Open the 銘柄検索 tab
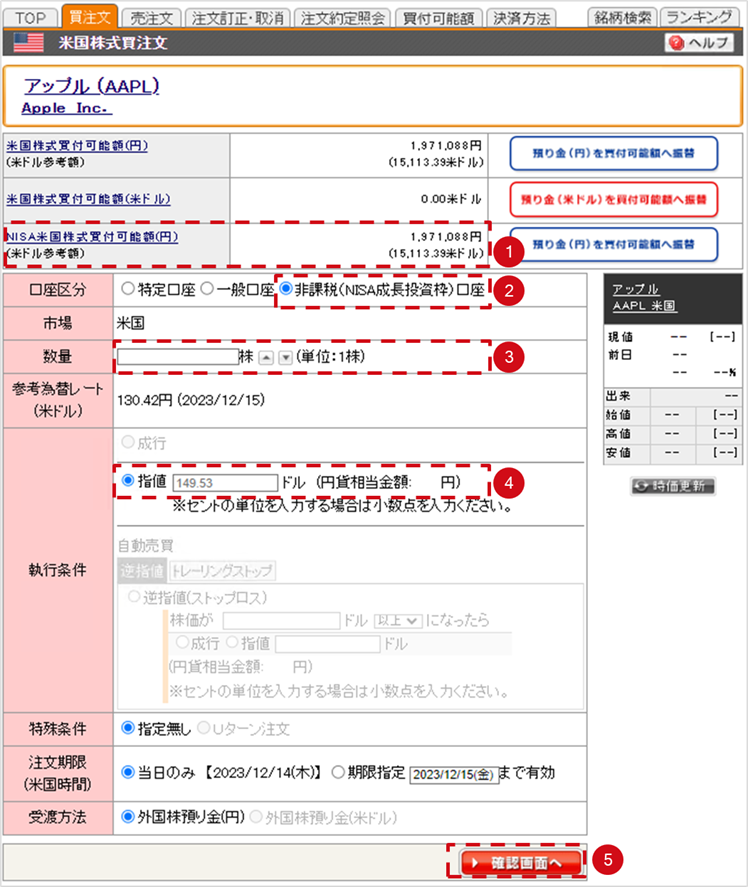The height and width of the screenshot is (887, 748). pyautogui.click(x=622, y=17)
